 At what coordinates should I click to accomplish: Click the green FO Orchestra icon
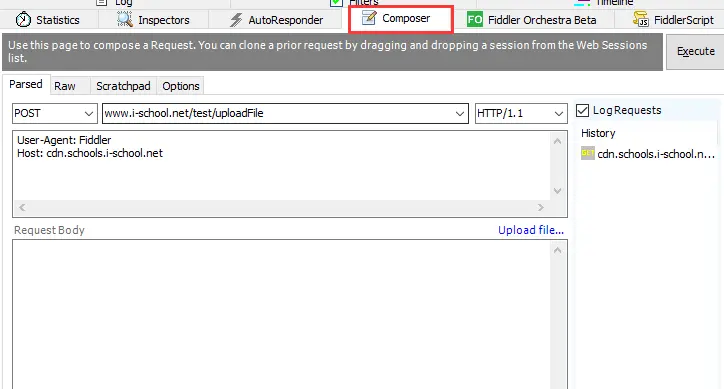pos(475,20)
